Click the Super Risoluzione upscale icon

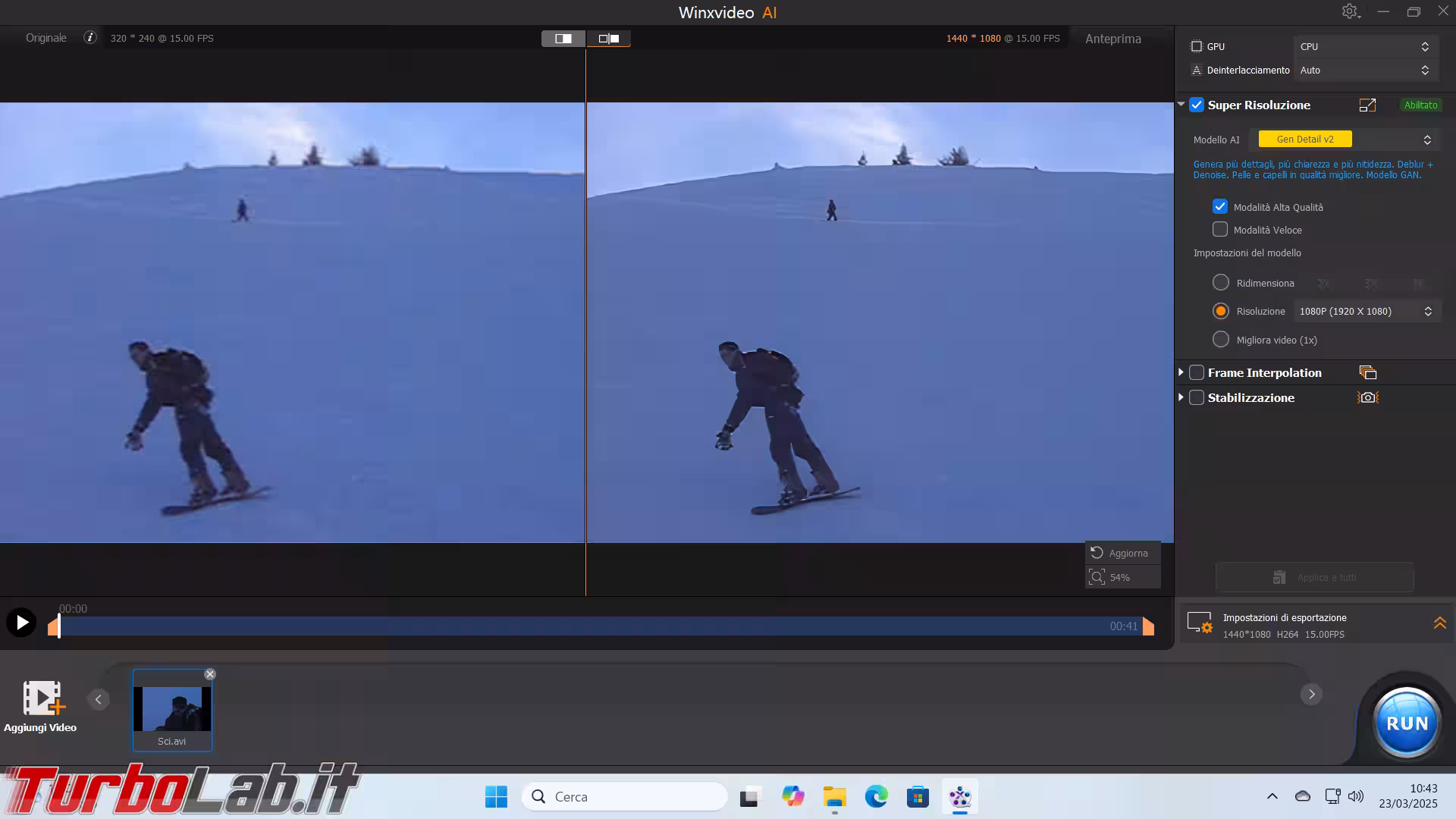[x=1367, y=105]
